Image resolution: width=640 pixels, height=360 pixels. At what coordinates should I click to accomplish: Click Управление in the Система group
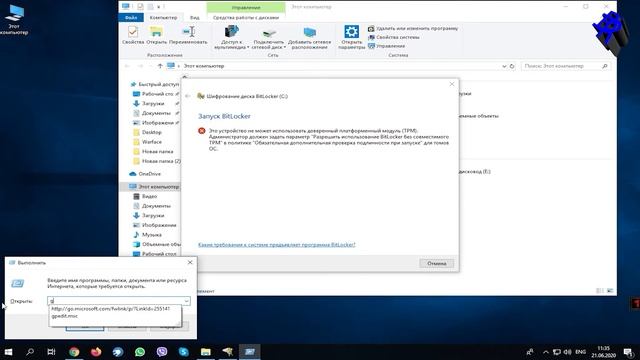tap(387, 46)
